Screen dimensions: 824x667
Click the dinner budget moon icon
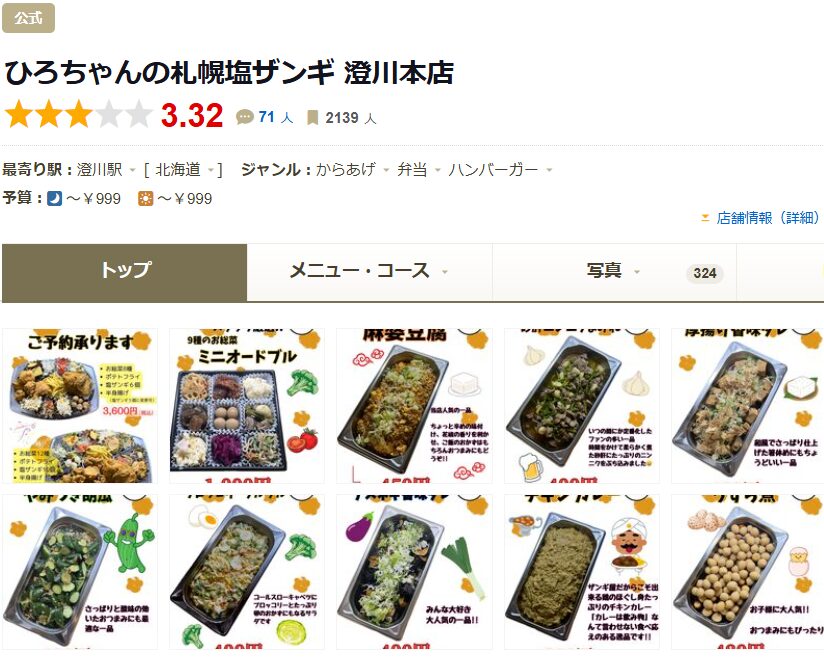click(x=54, y=199)
